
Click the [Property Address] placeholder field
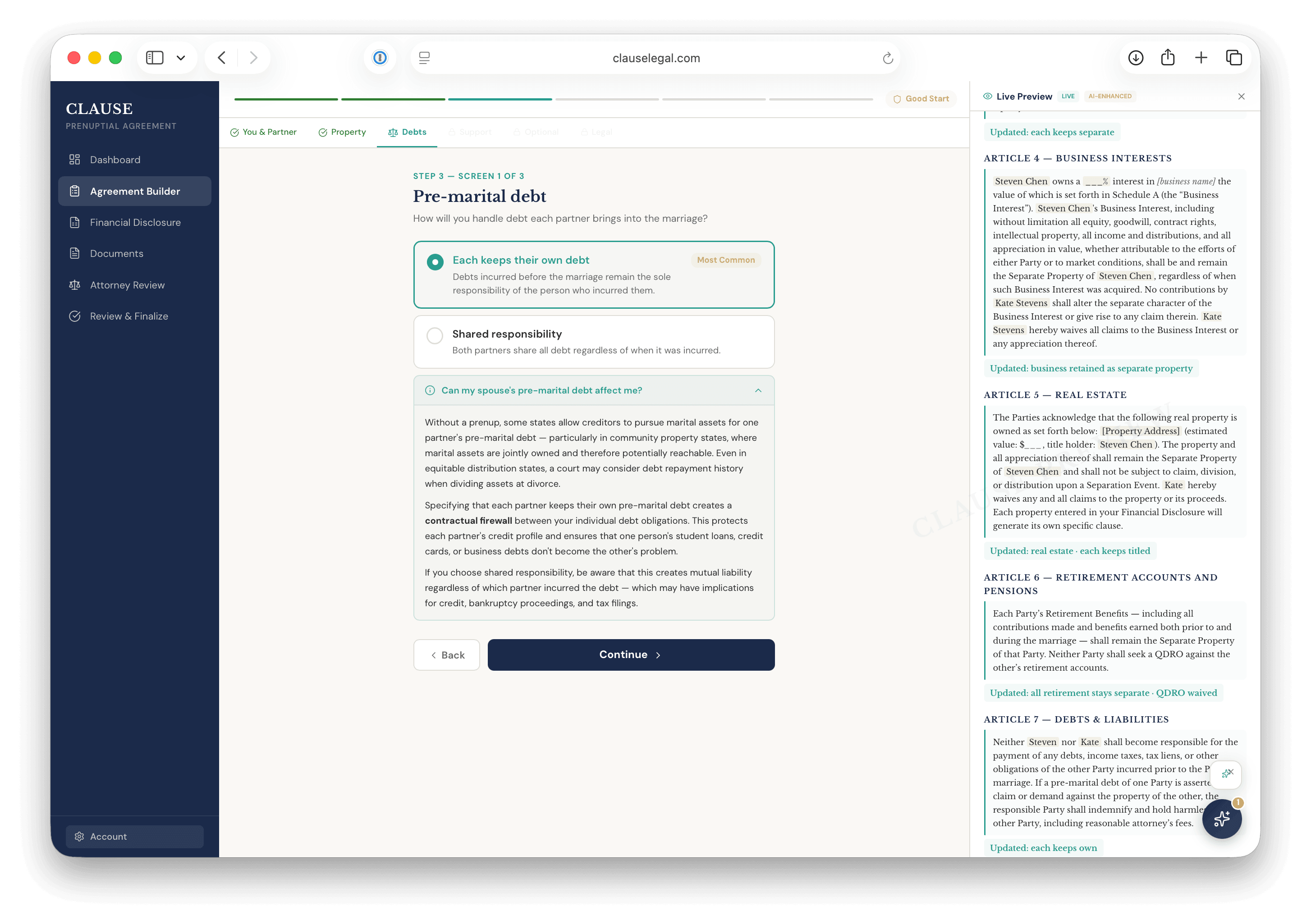(1140, 431)
